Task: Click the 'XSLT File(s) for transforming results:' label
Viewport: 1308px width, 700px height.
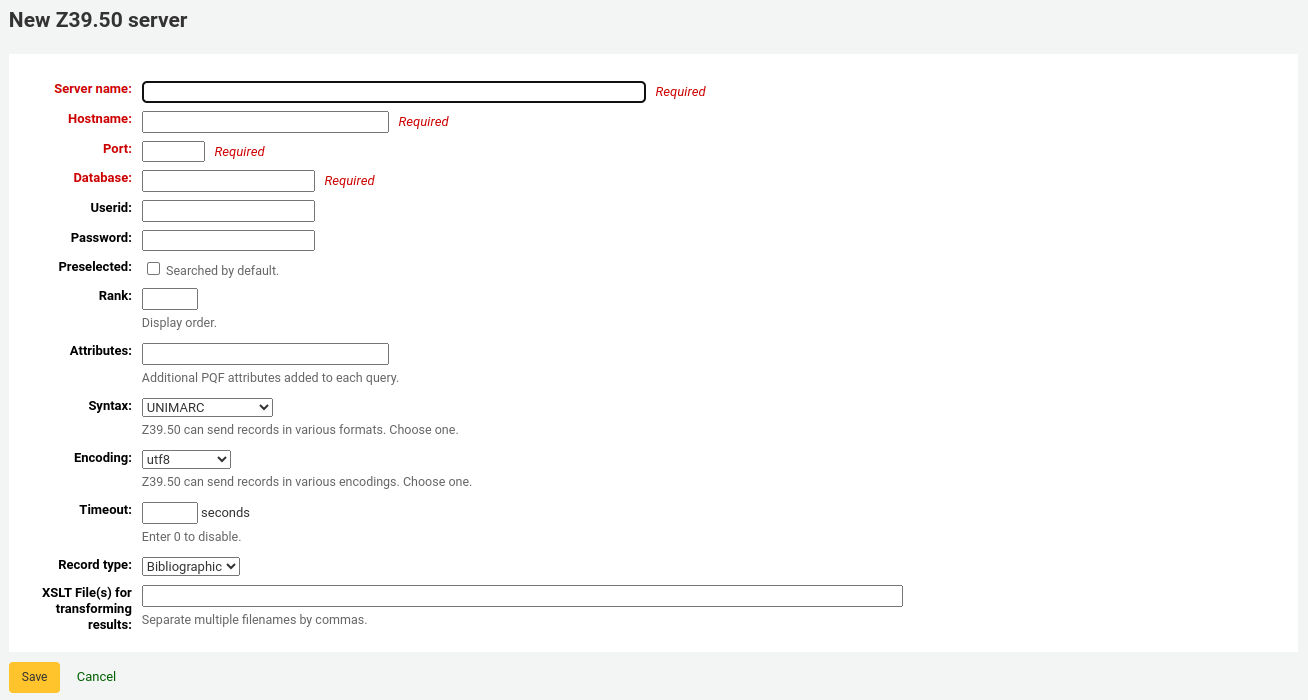Action: [x=87, y=609]
